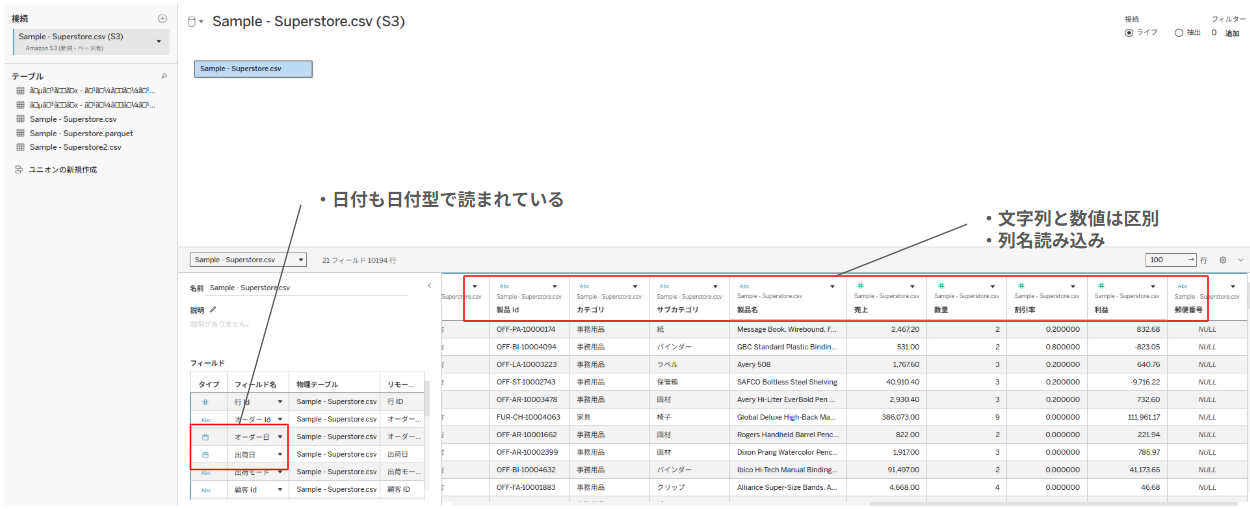Open the Sample - Superstore.csv (S3) connection dropdown
This screenshot has height=509, width=1250.
[x=160, y=41]
